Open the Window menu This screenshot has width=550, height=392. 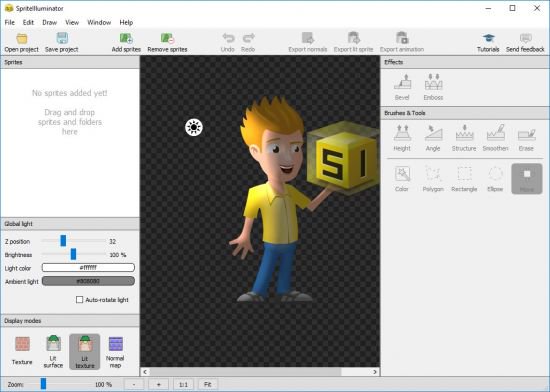click(x=99, y=22)
